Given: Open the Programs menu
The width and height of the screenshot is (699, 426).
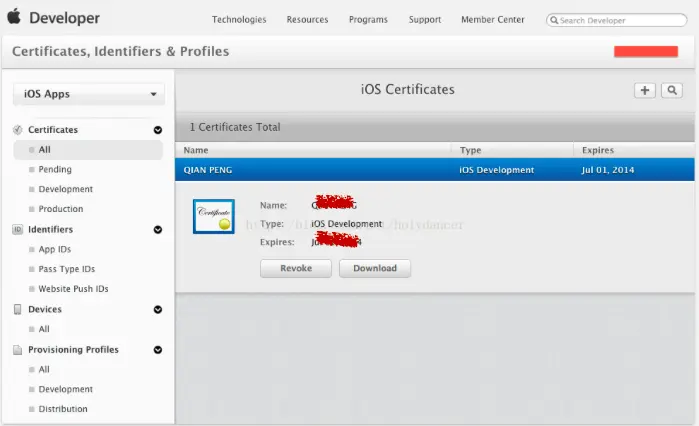Looking at the screenshot, I should [x=368, y=20].
